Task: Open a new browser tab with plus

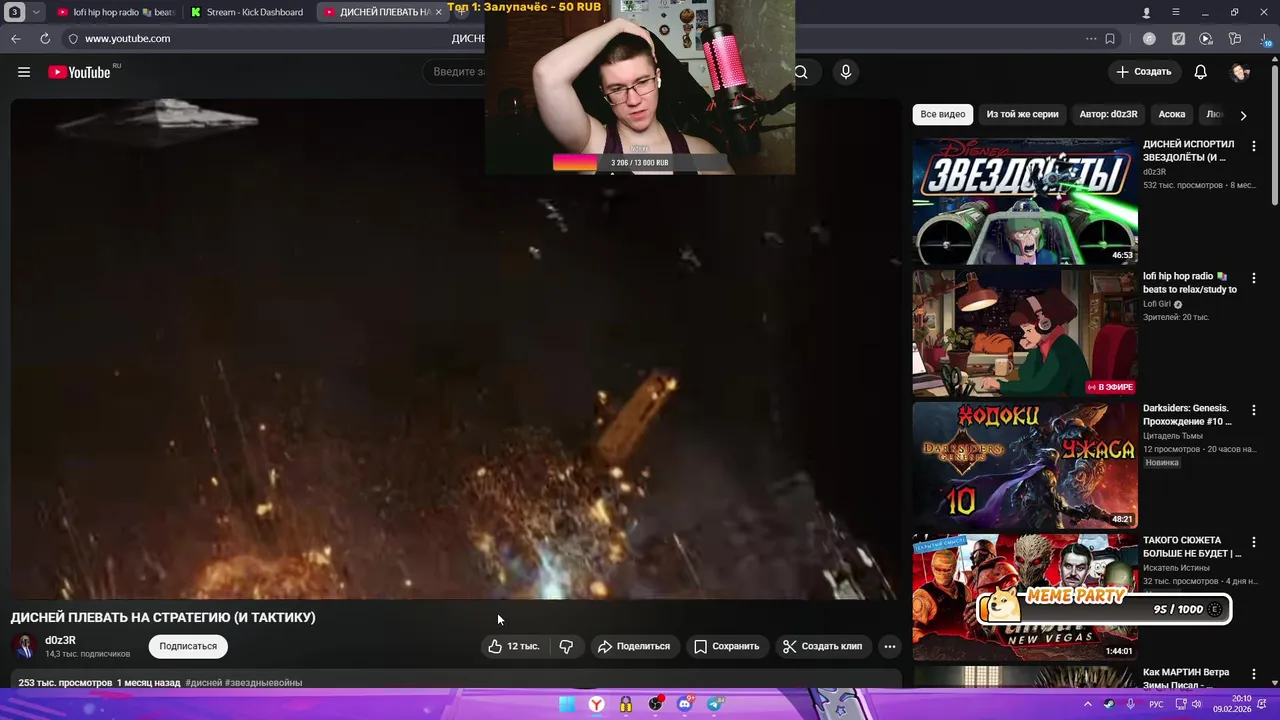Action: pyautogui.click(x=460, y=12)
